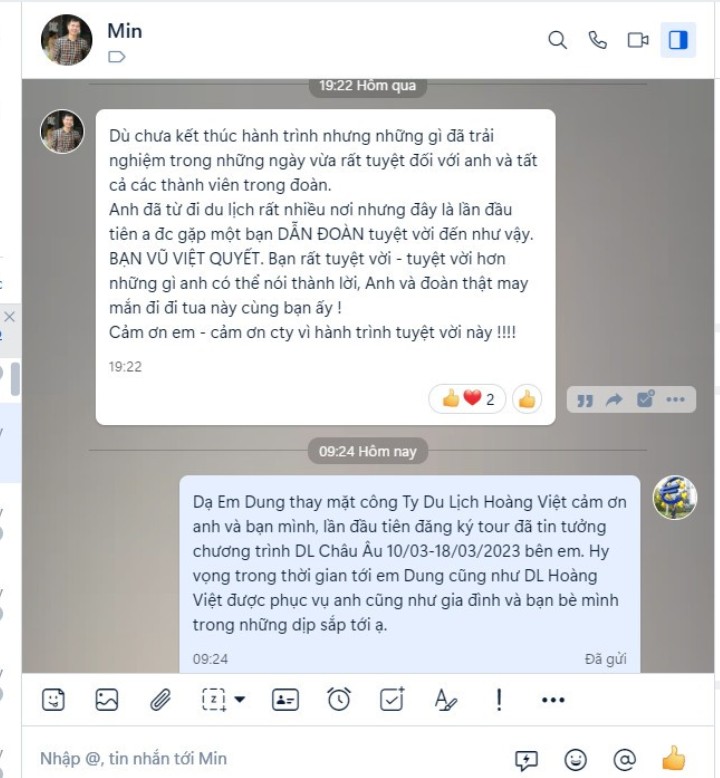
Task: Send an image using the picture icon
Action: [x=107, y=700]
